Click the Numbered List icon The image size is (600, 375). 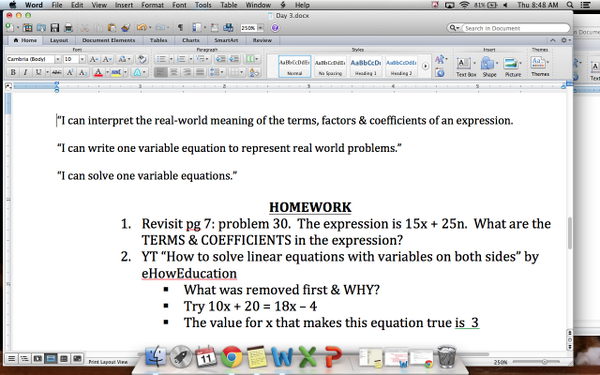coord(181,59)
